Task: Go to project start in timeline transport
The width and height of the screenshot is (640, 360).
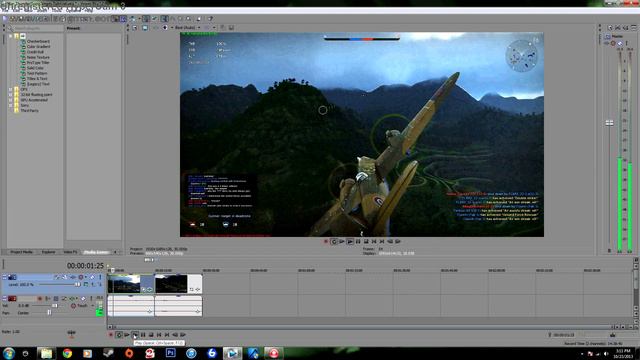Action: click(x=159, y=335)
